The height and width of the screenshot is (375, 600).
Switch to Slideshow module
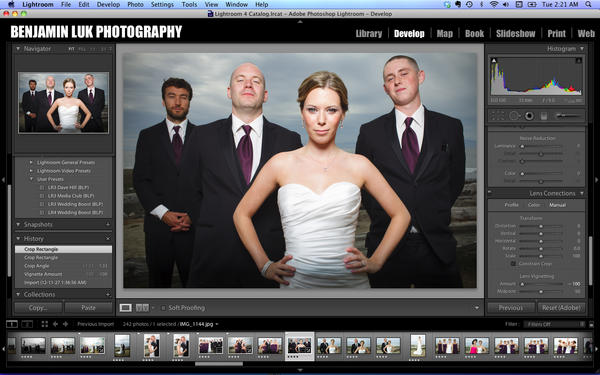pos(515,34)
